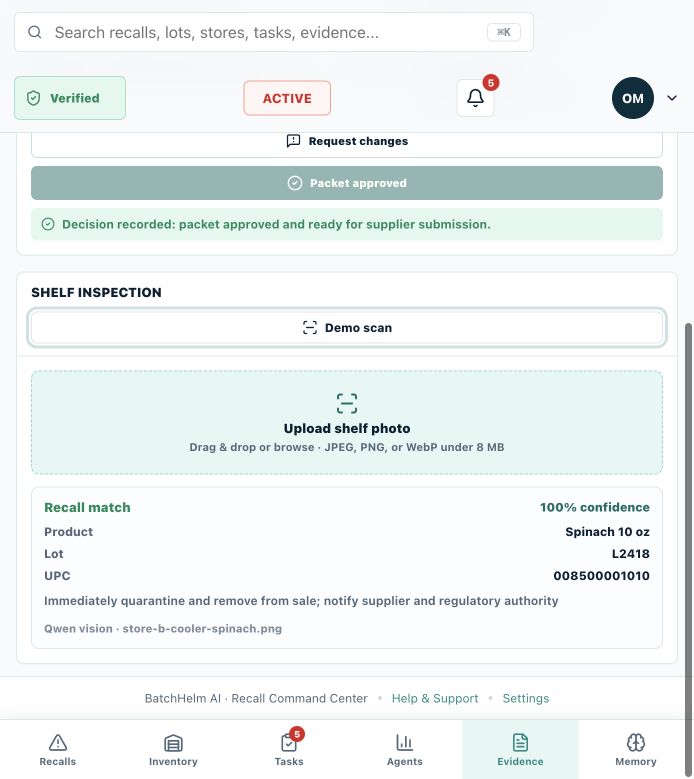Select the Agents bar-chart icon
This screenshot has width=694, height=779.
tap(404, 743)
